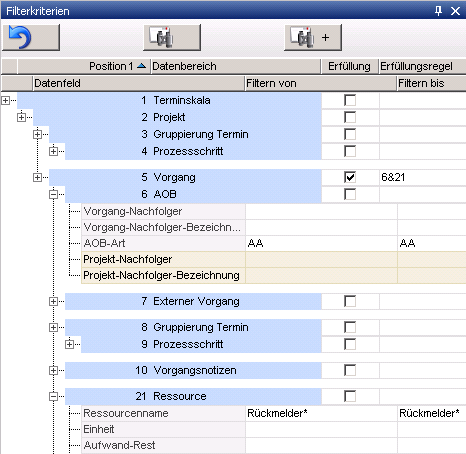Collapse the AOB tree node
The height and width of the screenshot is (454, 466).
53,194
